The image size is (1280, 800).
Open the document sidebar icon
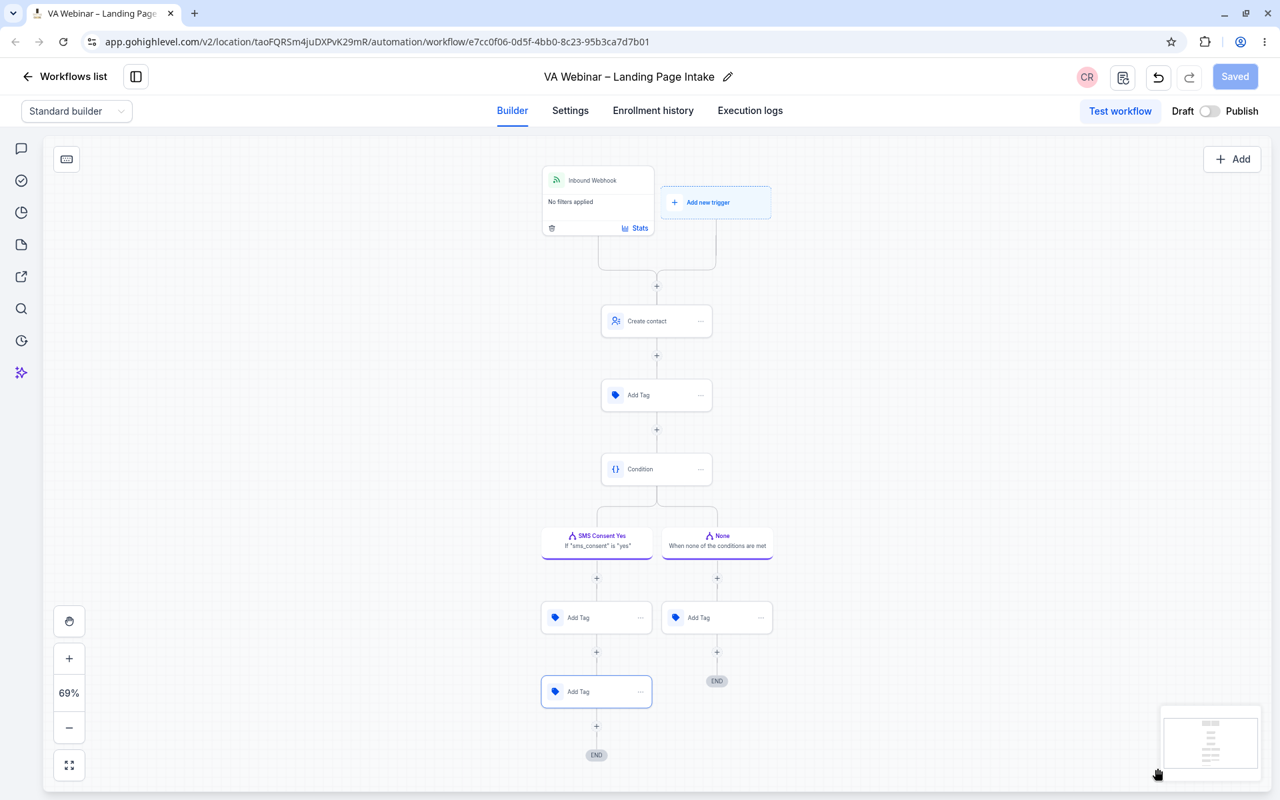(21, 245)
